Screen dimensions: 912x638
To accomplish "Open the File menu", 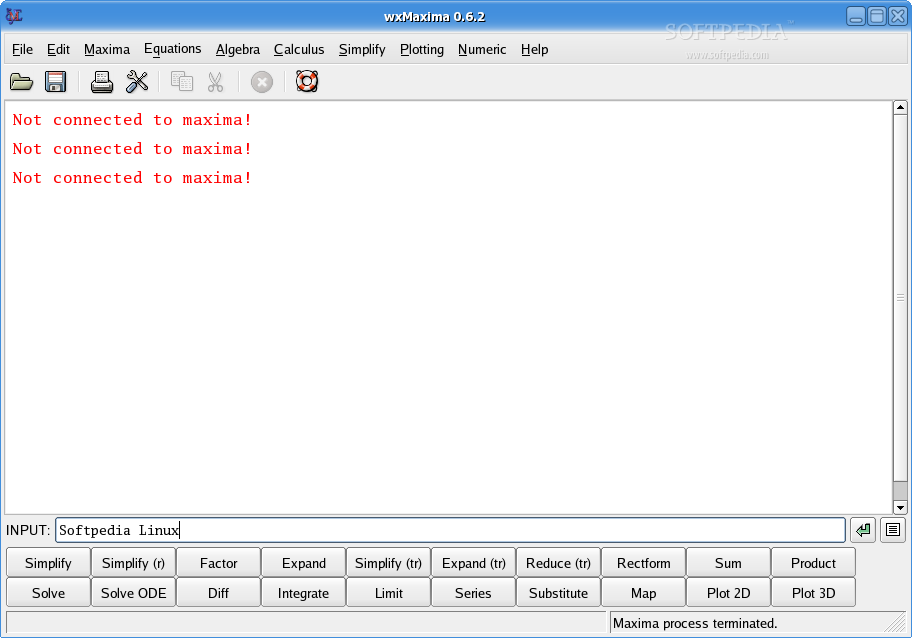I will point(22,49).
